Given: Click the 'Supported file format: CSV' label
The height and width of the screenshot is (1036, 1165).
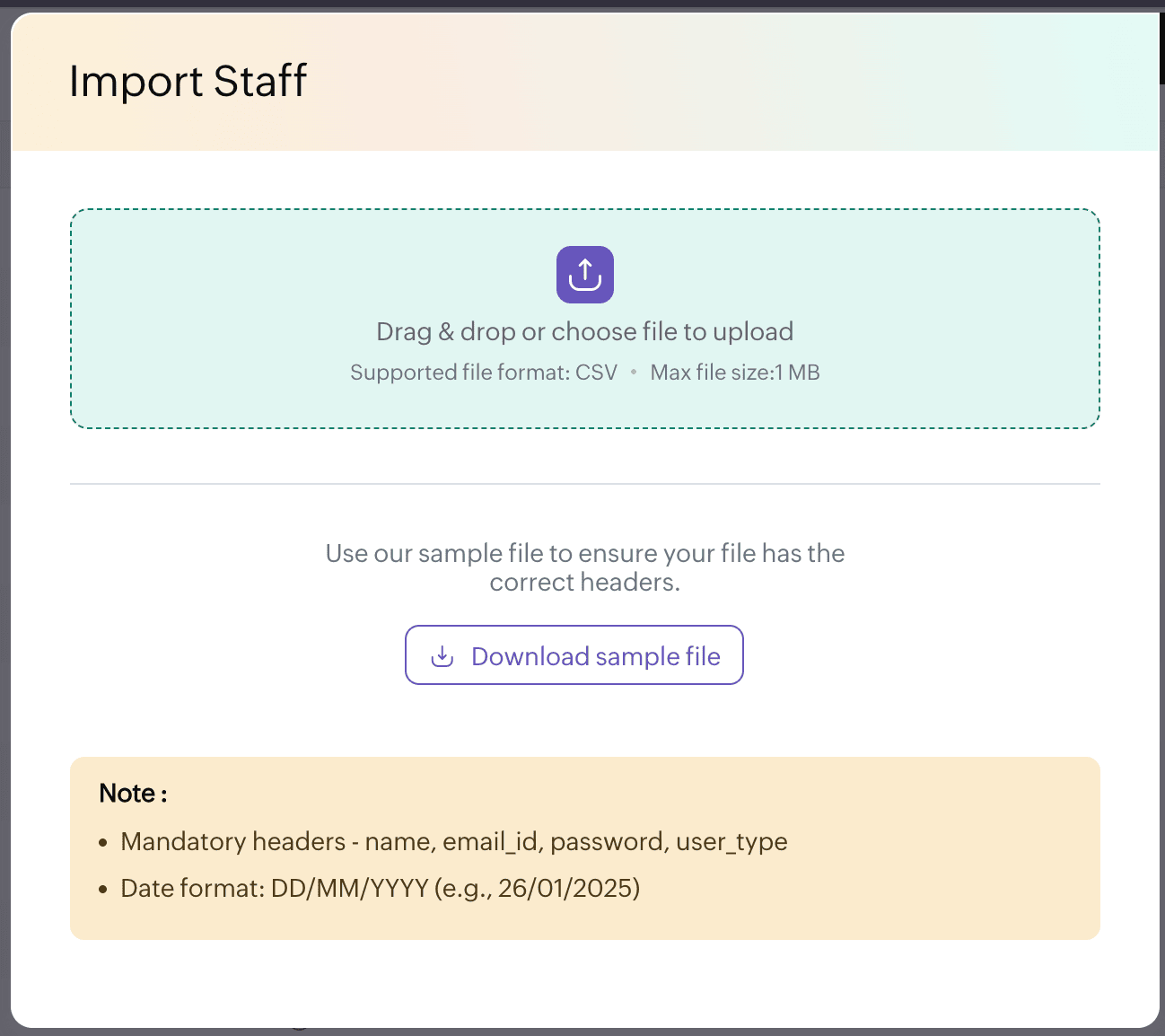Looking at the screenshot, I should point(484,373).
